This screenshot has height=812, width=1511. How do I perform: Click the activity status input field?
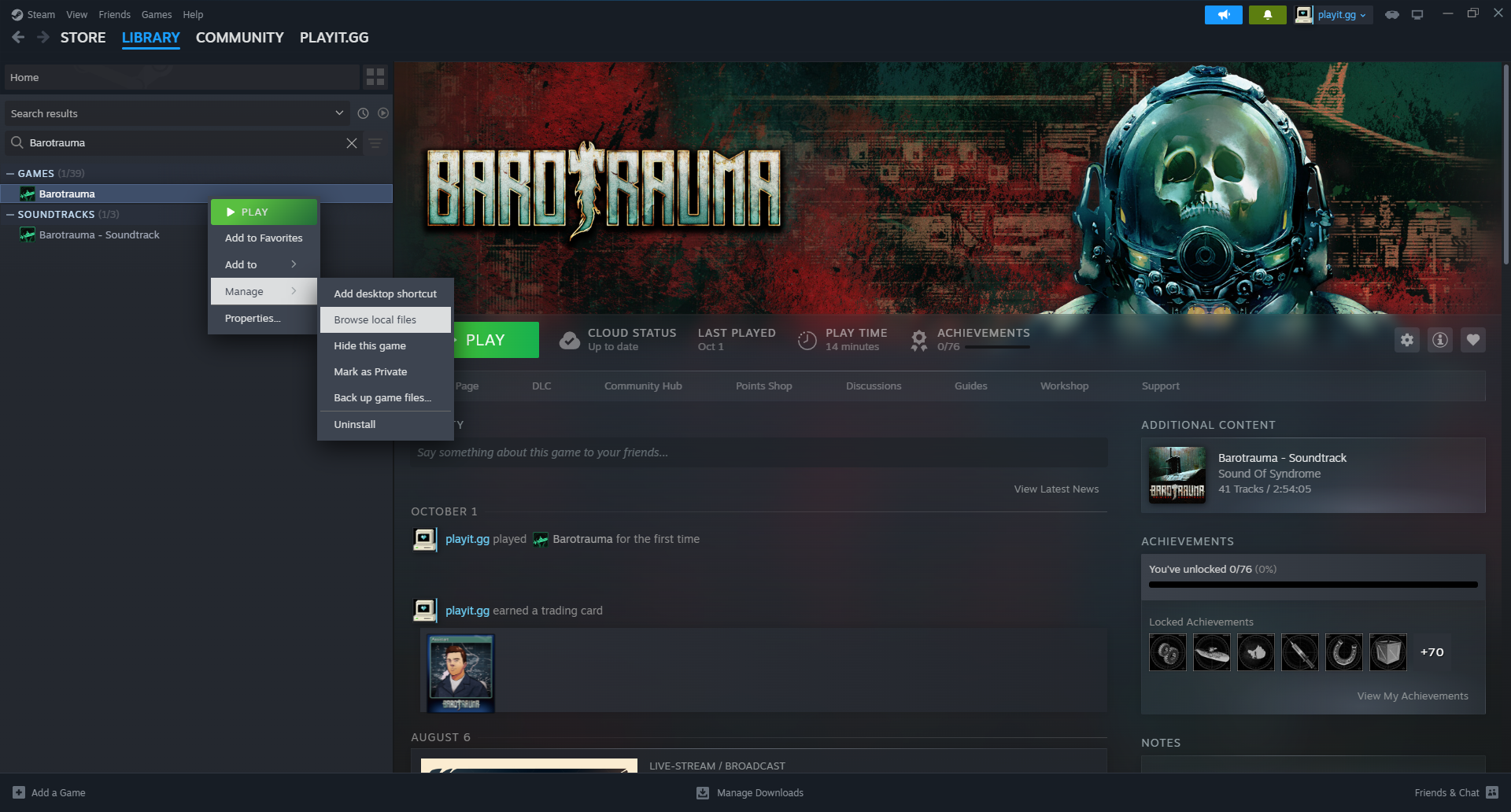759,452
